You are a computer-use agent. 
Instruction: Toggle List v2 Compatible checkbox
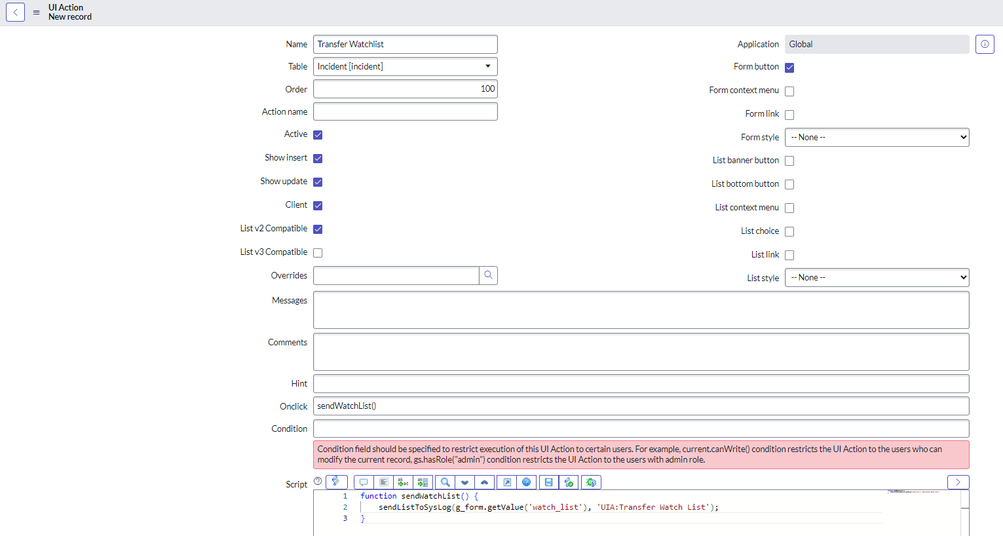tap(318, 229)
